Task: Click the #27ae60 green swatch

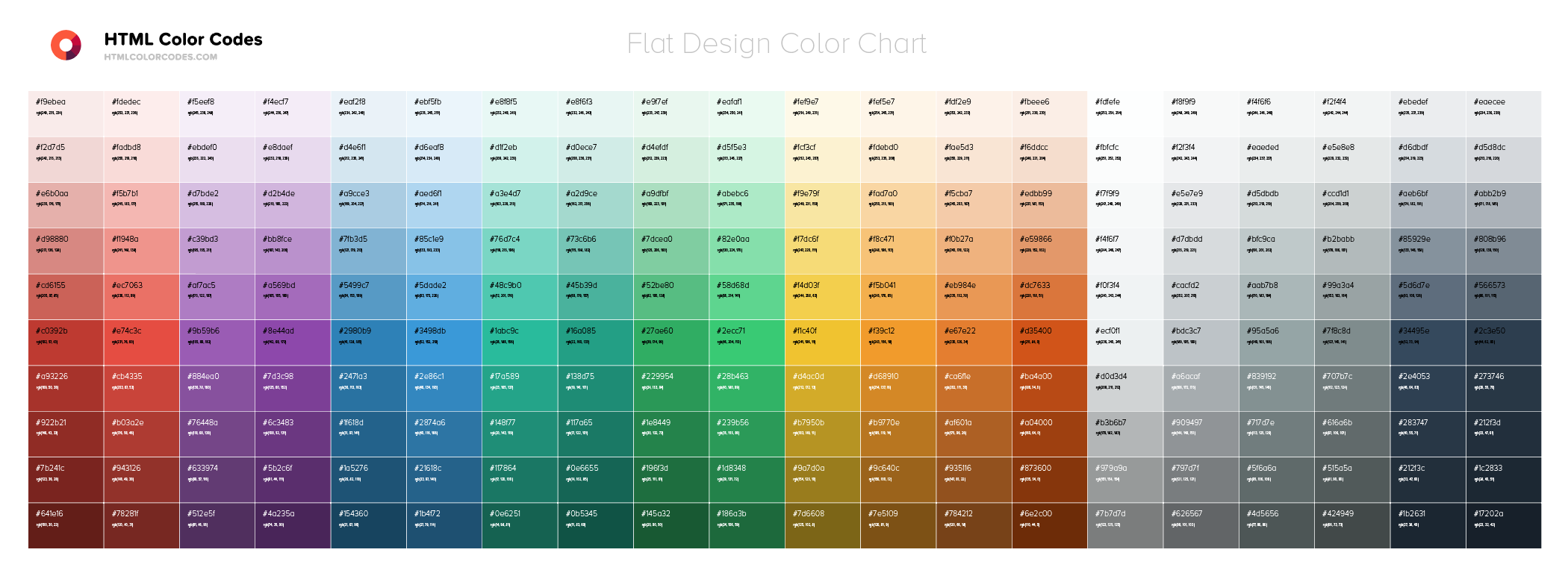Action: [x=671, y=342]
